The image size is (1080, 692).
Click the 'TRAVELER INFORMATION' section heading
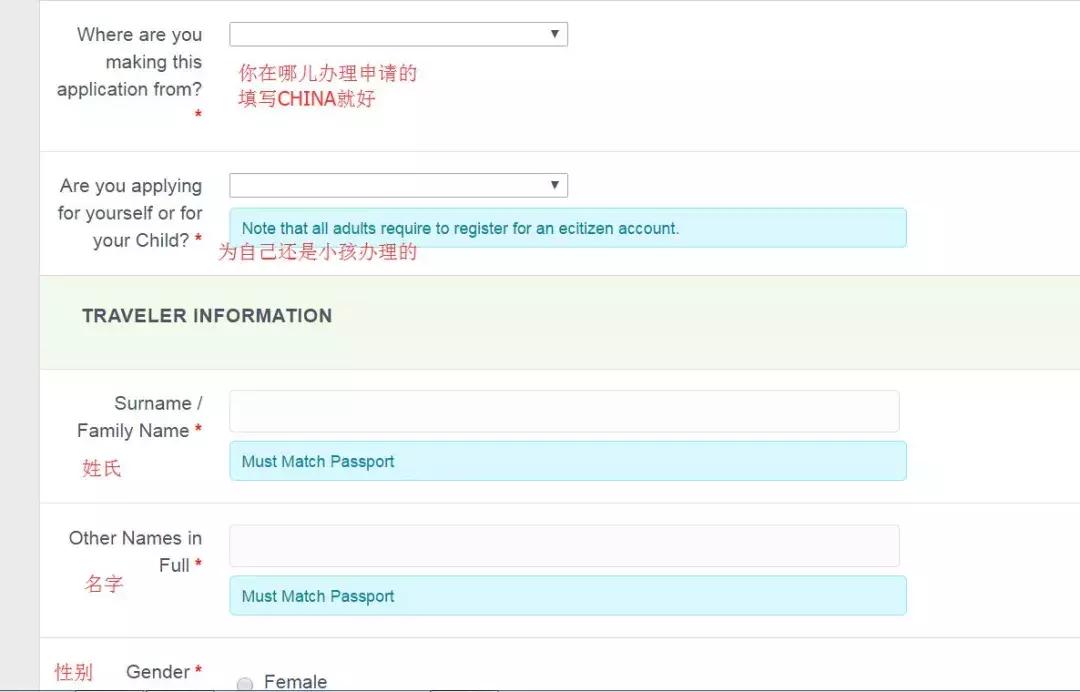click(207, 316)
